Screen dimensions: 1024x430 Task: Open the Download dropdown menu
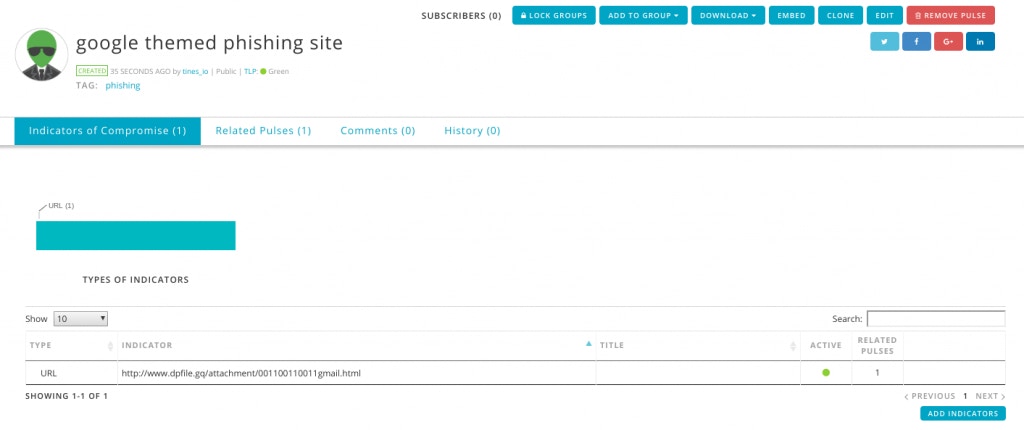(728, 15)
